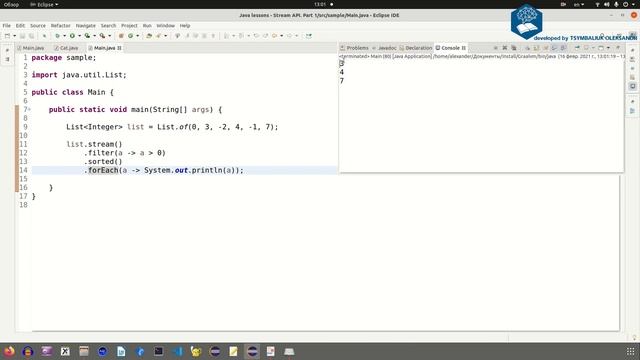Click the Debug toolbar icon
640x360 pixels.
click(58, 36)
